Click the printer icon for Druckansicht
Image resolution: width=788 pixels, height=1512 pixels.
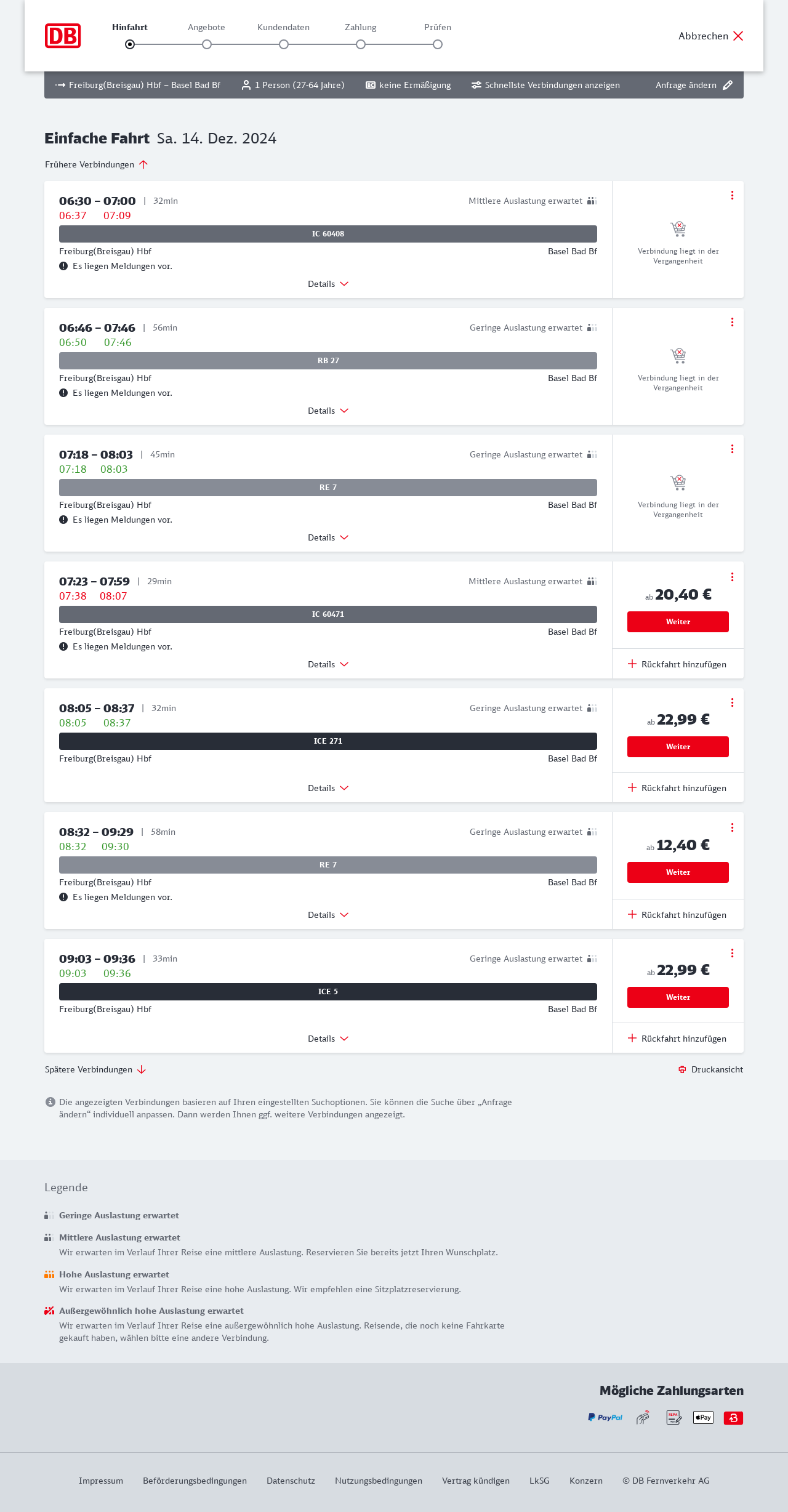[682, 1069]
